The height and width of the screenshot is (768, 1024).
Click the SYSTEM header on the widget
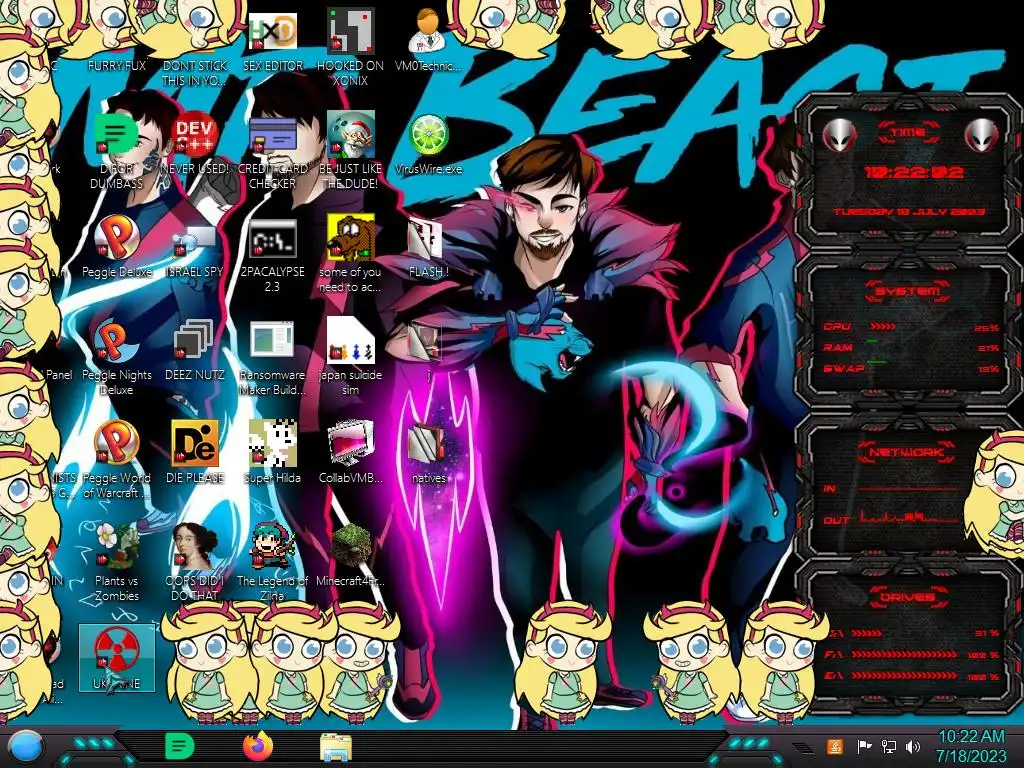pos(908,291)
